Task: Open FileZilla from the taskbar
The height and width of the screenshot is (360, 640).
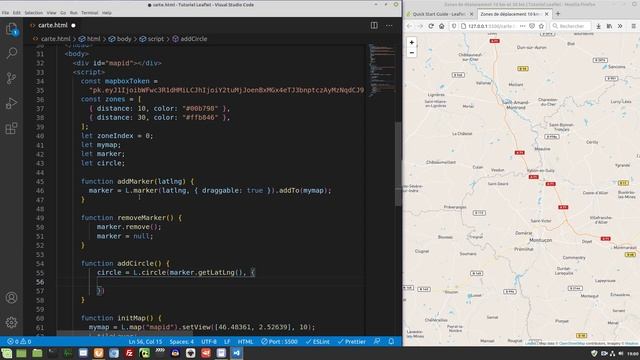Action: [129, 353]
